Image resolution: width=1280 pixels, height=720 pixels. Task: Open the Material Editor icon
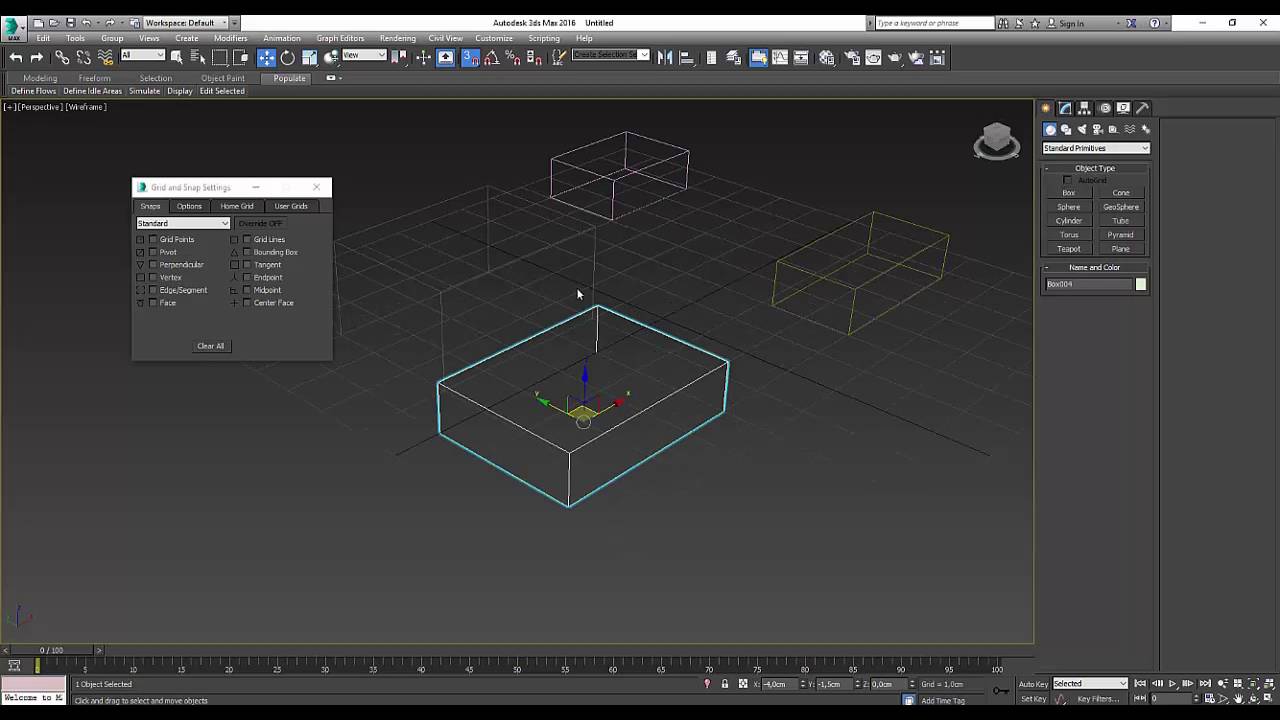point(827,58)
